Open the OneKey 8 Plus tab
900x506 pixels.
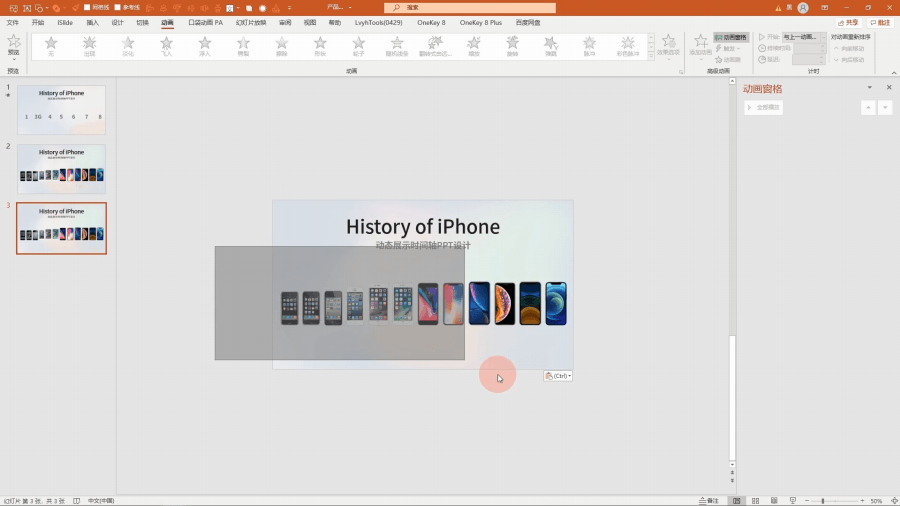pos(480,22)
